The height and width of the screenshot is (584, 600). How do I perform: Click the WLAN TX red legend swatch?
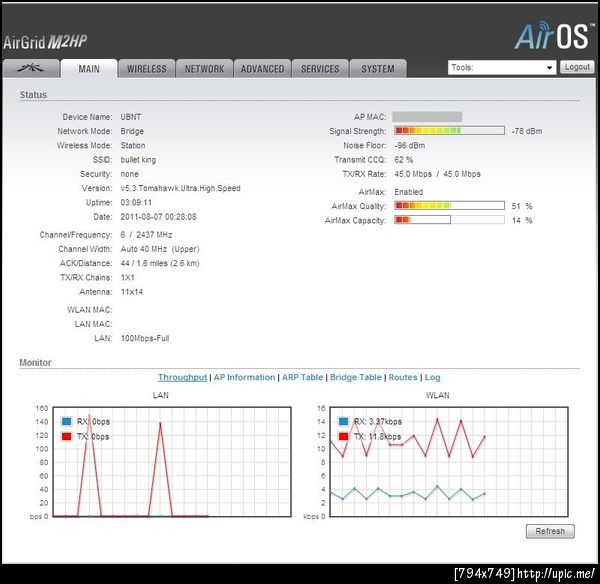(343, 436)
